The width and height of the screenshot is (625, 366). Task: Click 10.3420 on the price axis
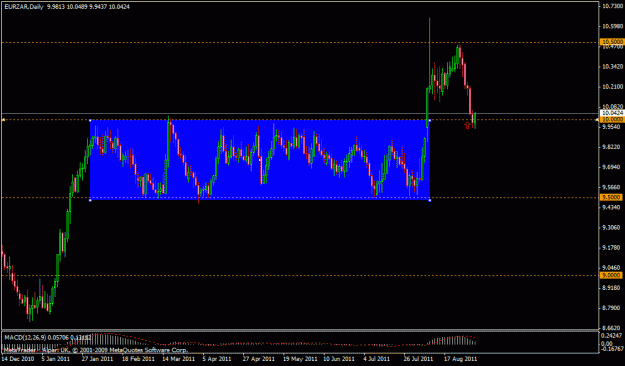click(x=612, y=67)
